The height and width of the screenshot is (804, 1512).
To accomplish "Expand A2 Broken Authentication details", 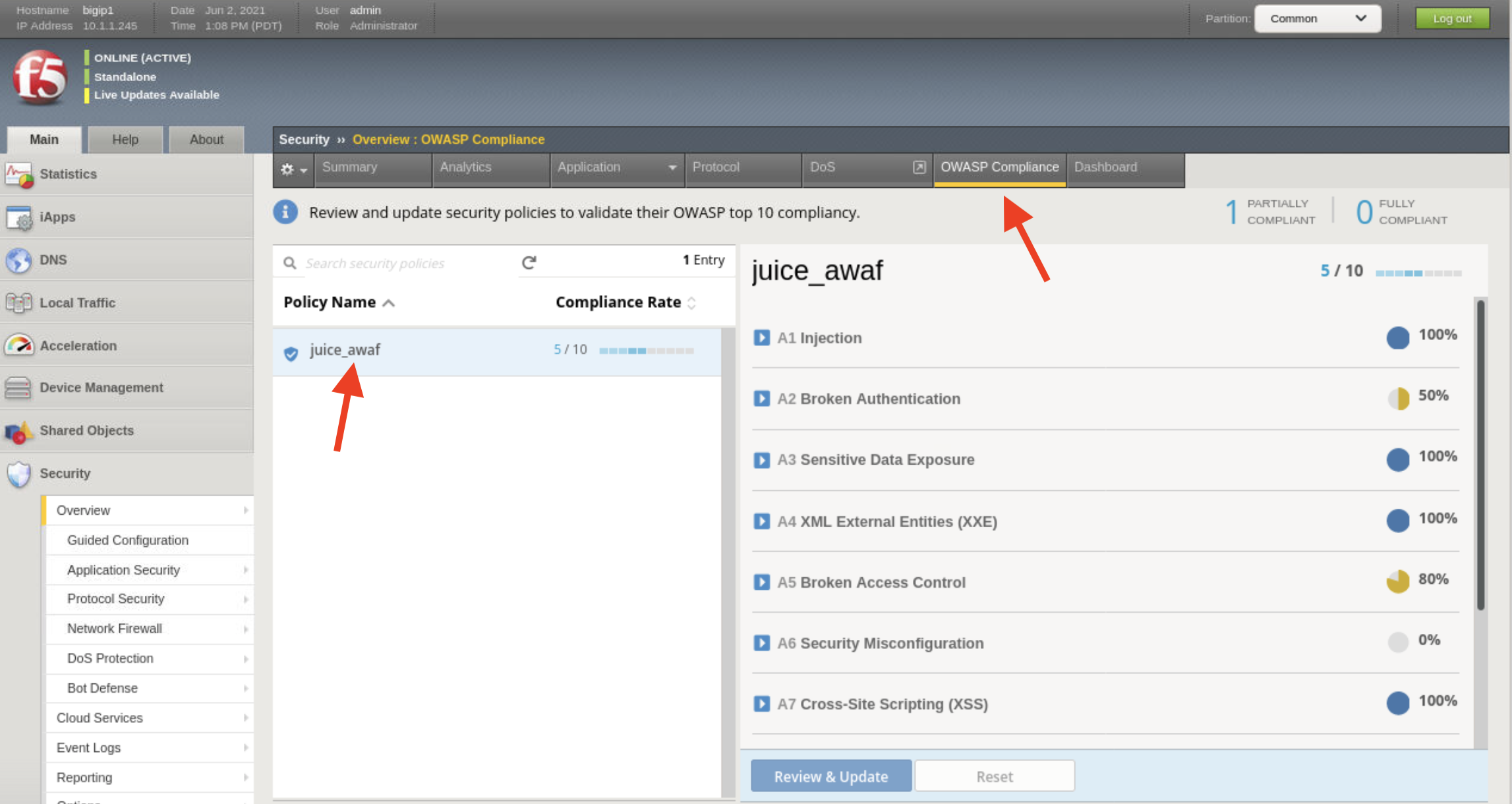I will 761,398.
